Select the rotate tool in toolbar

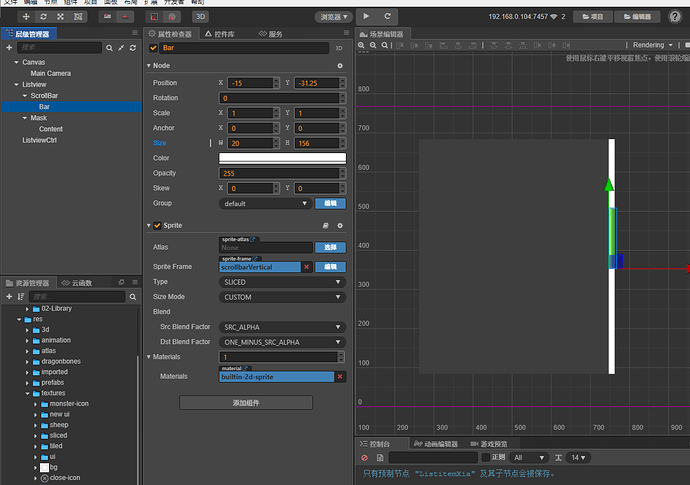click(x=43, y=17)
